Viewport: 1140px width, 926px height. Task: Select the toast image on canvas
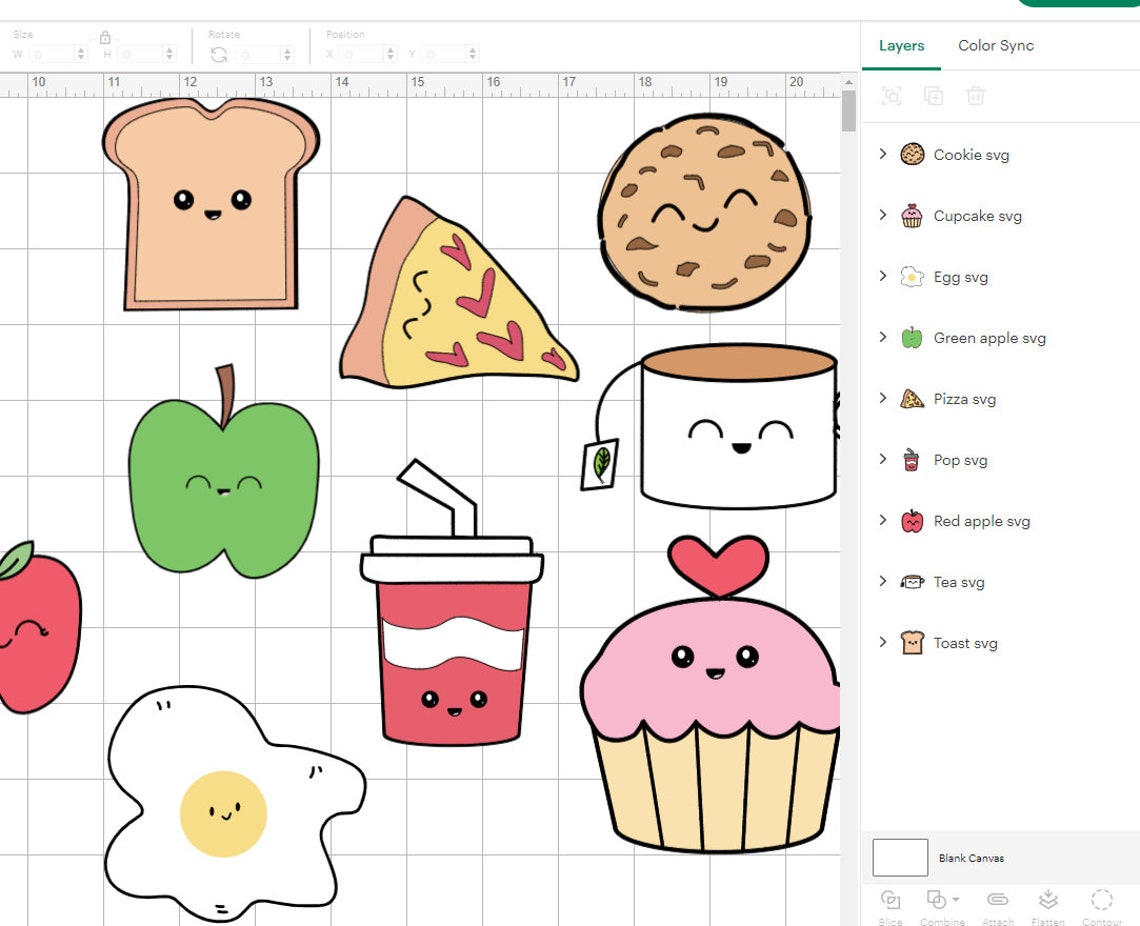(211, 204)
